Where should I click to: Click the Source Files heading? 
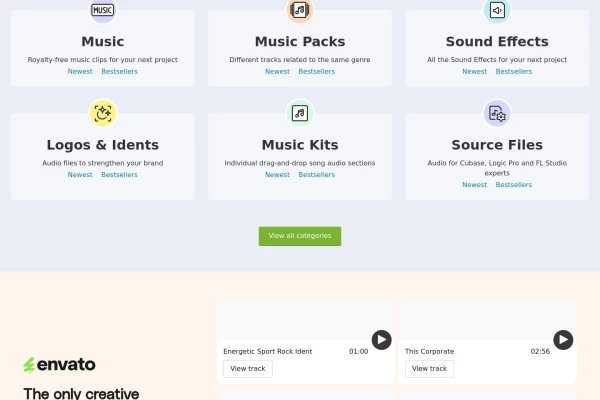coord(497,145)
